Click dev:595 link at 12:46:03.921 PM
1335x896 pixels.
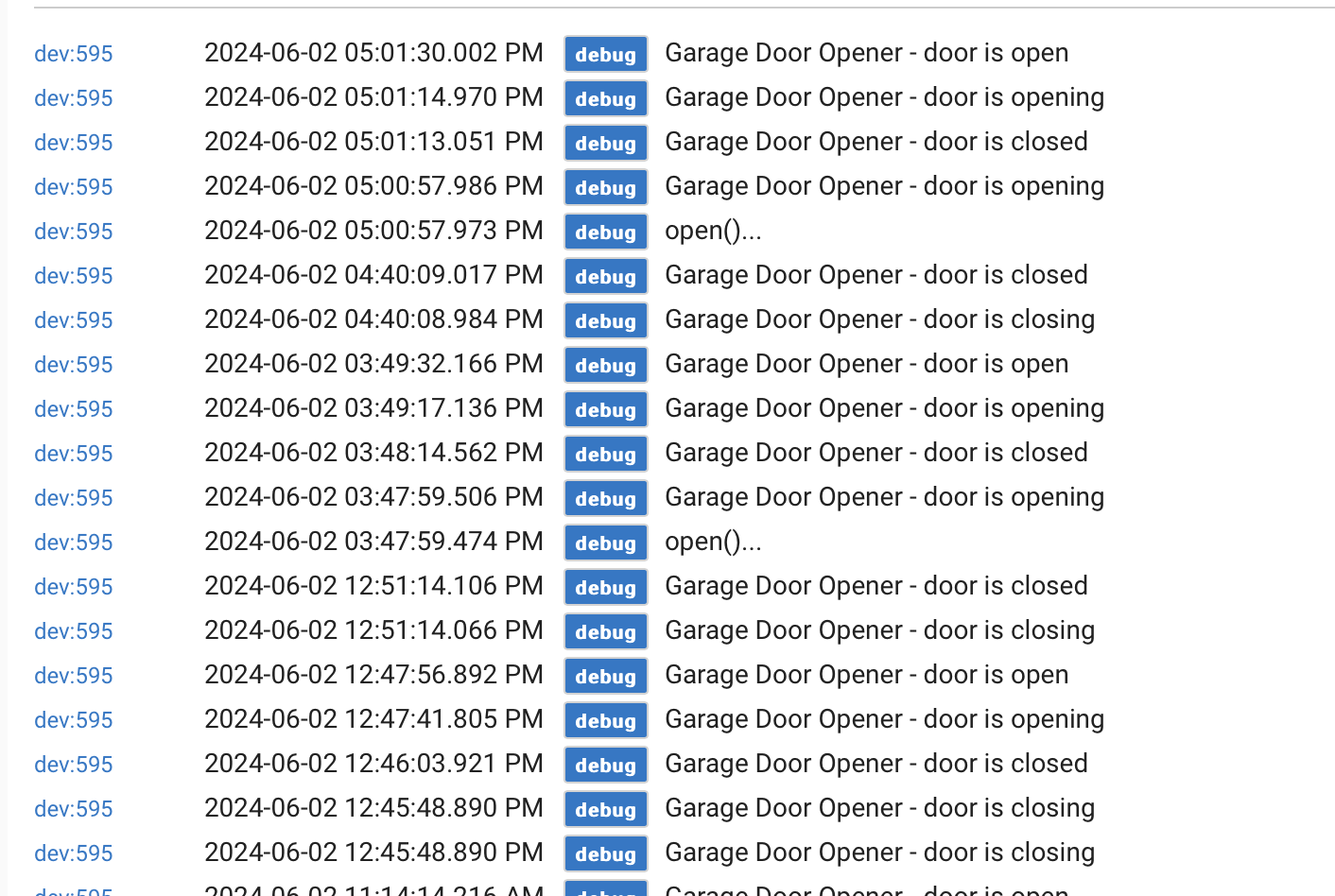coord(74,765)
